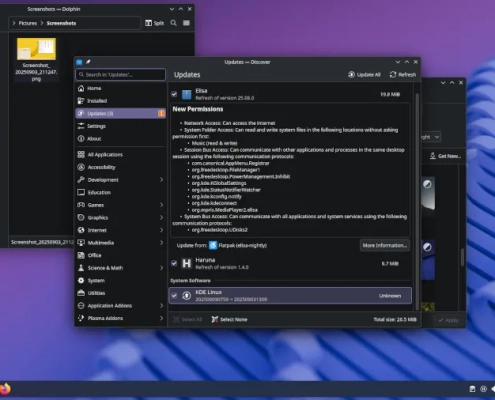Open the Application Addons category
The height and width of the screenshot is (400, 495).
pyautogui.click(x=120, y=306)
